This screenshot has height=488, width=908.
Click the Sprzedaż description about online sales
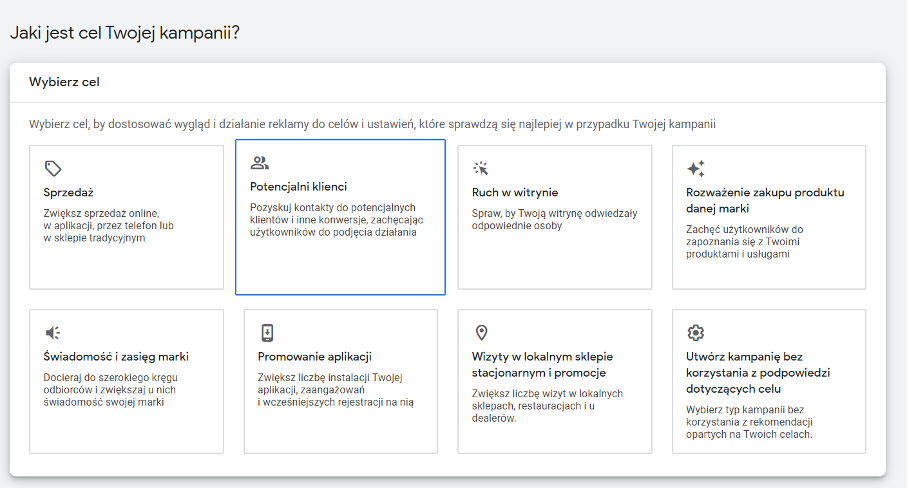pyautogui.click(x=108, y=226)
